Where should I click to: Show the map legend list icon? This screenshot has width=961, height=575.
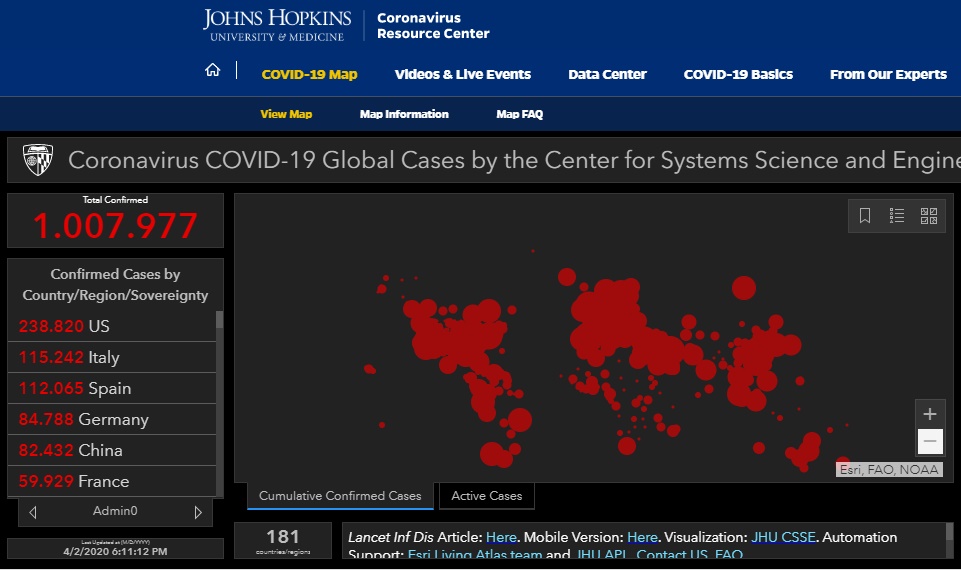897,216
